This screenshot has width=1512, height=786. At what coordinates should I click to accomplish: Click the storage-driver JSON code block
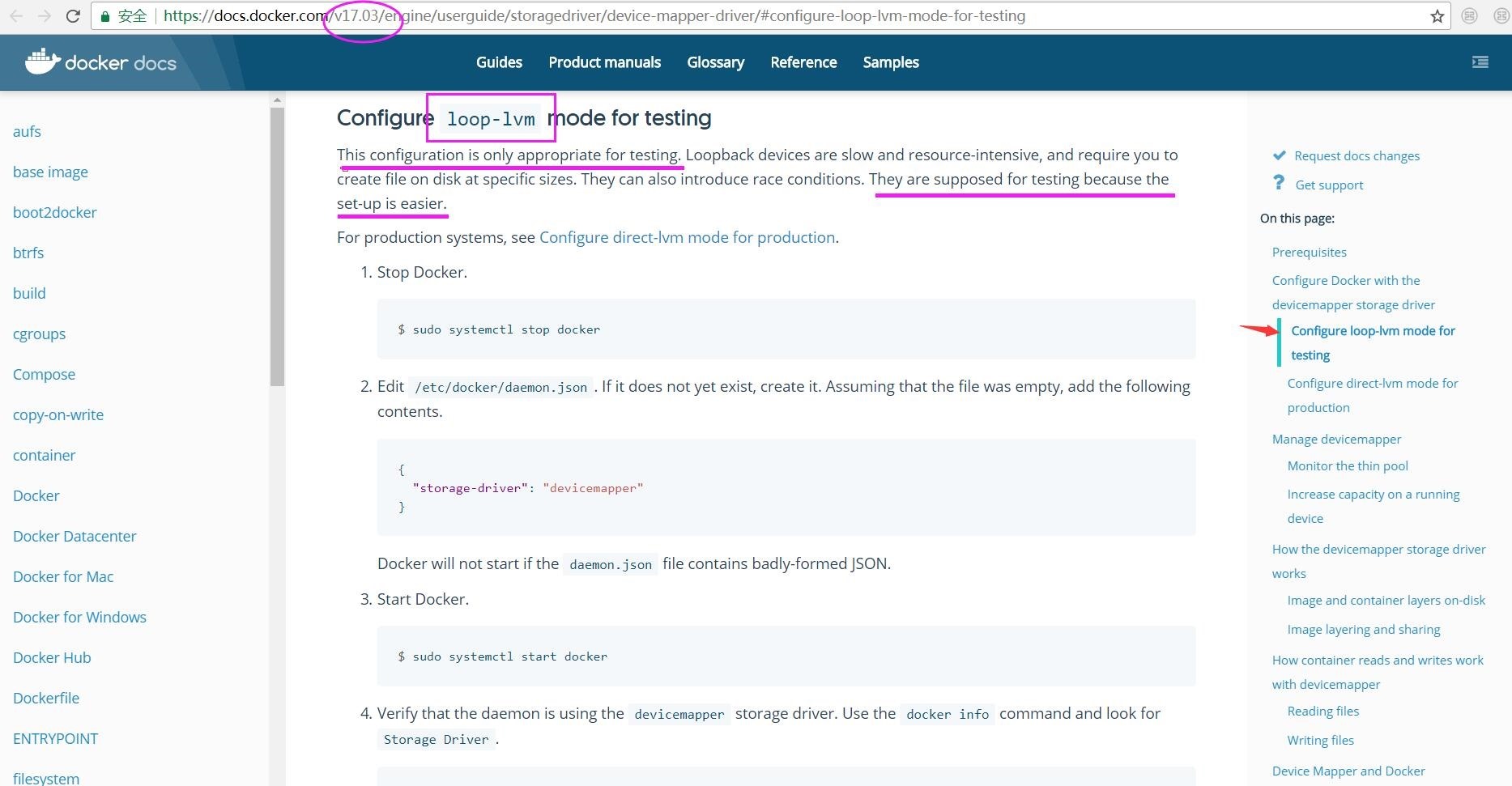pos(786,487)
